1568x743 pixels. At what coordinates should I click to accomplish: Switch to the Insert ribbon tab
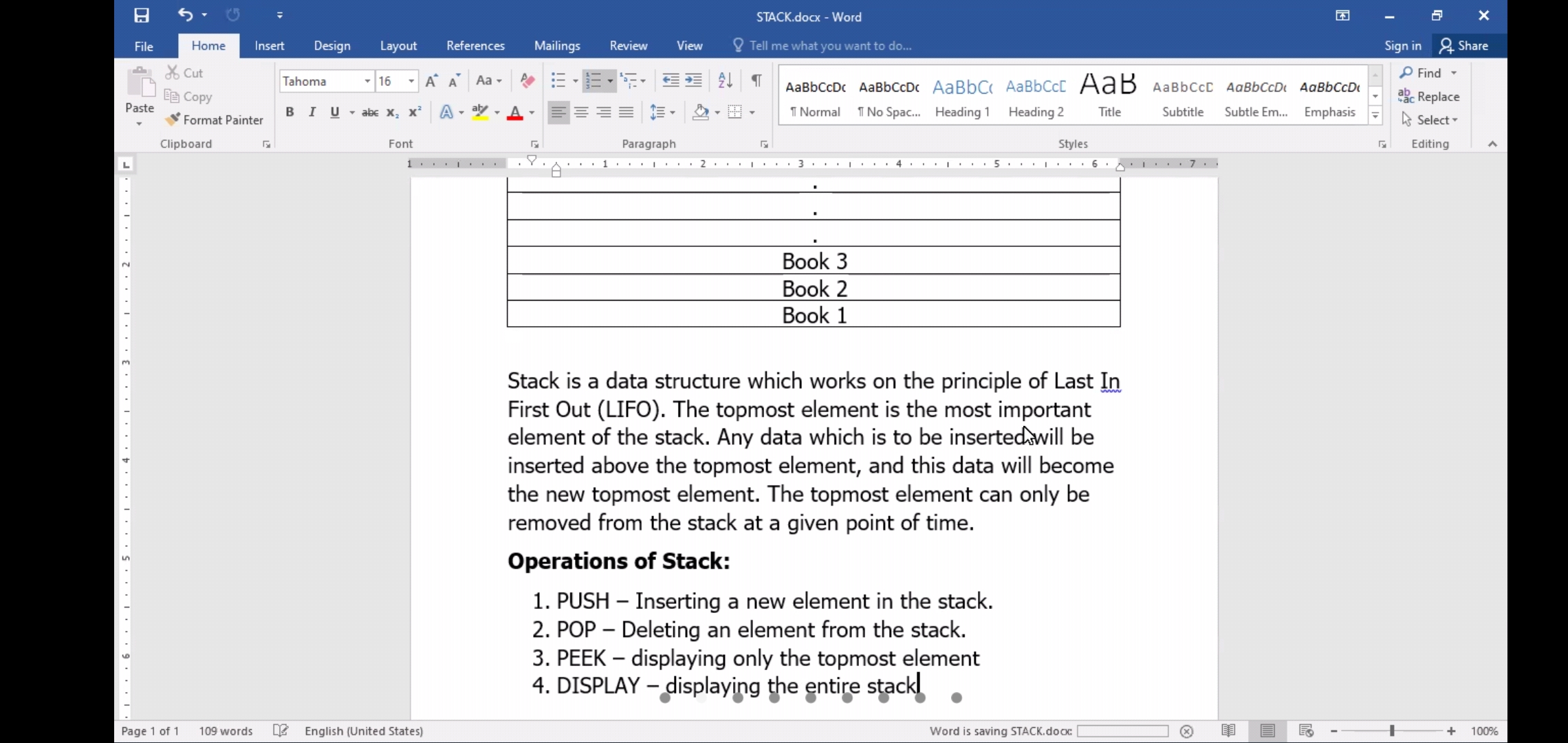point(269,46)
